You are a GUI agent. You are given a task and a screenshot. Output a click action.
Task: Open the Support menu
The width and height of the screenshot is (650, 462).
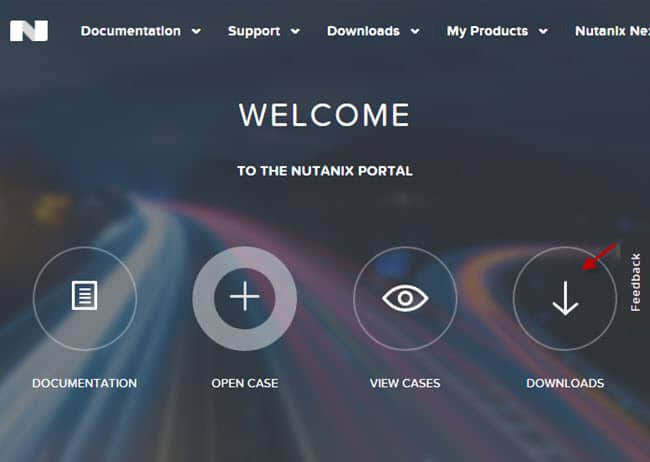[254, 31]
